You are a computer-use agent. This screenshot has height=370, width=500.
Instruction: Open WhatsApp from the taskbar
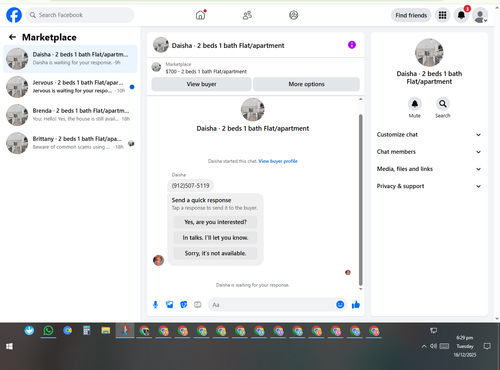(48, 331)
